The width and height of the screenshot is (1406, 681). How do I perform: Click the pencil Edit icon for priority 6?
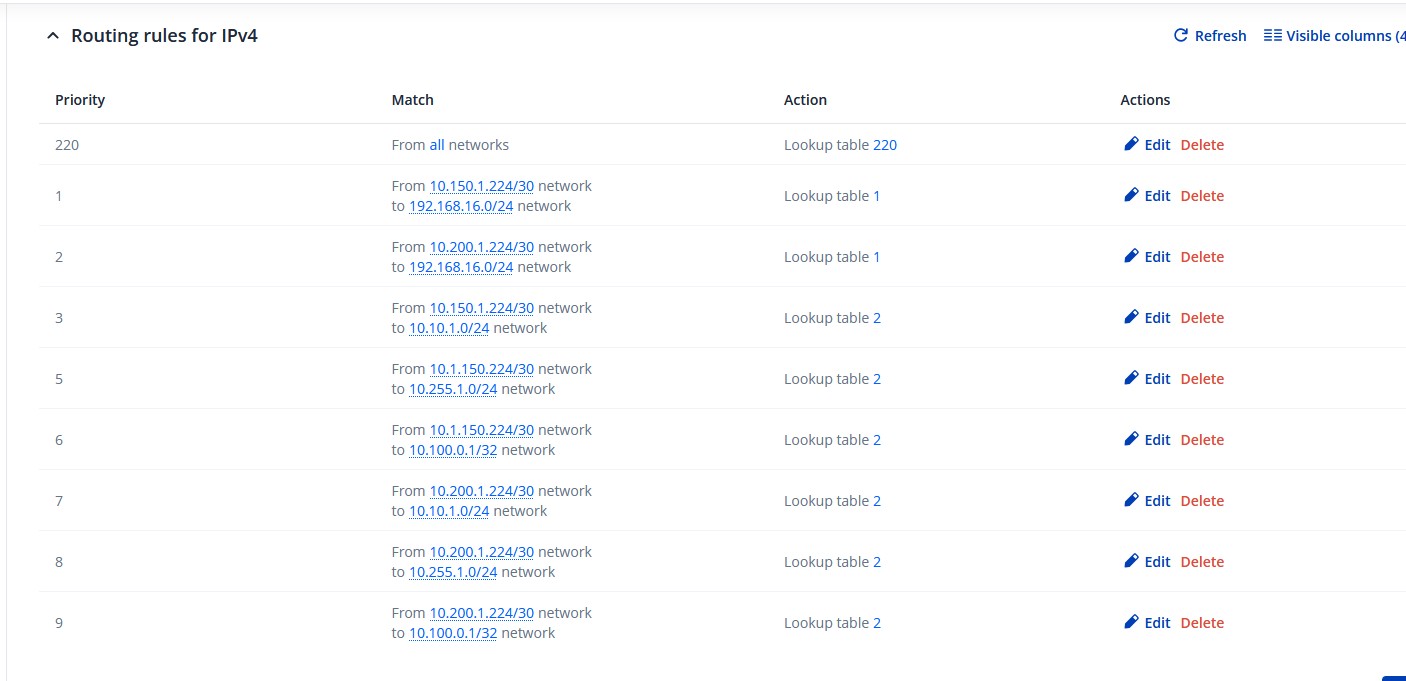pyautogui.click(x=1132, y=439)
